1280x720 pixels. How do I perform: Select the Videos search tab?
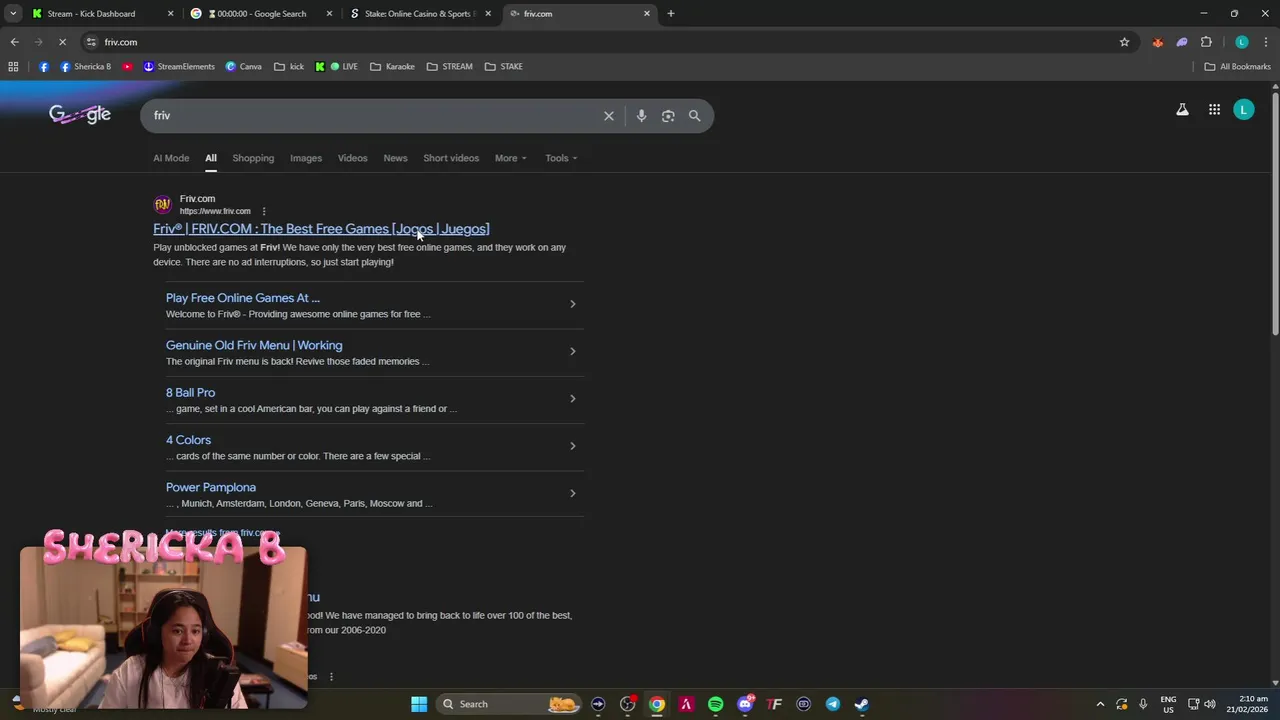pos(352,158)
